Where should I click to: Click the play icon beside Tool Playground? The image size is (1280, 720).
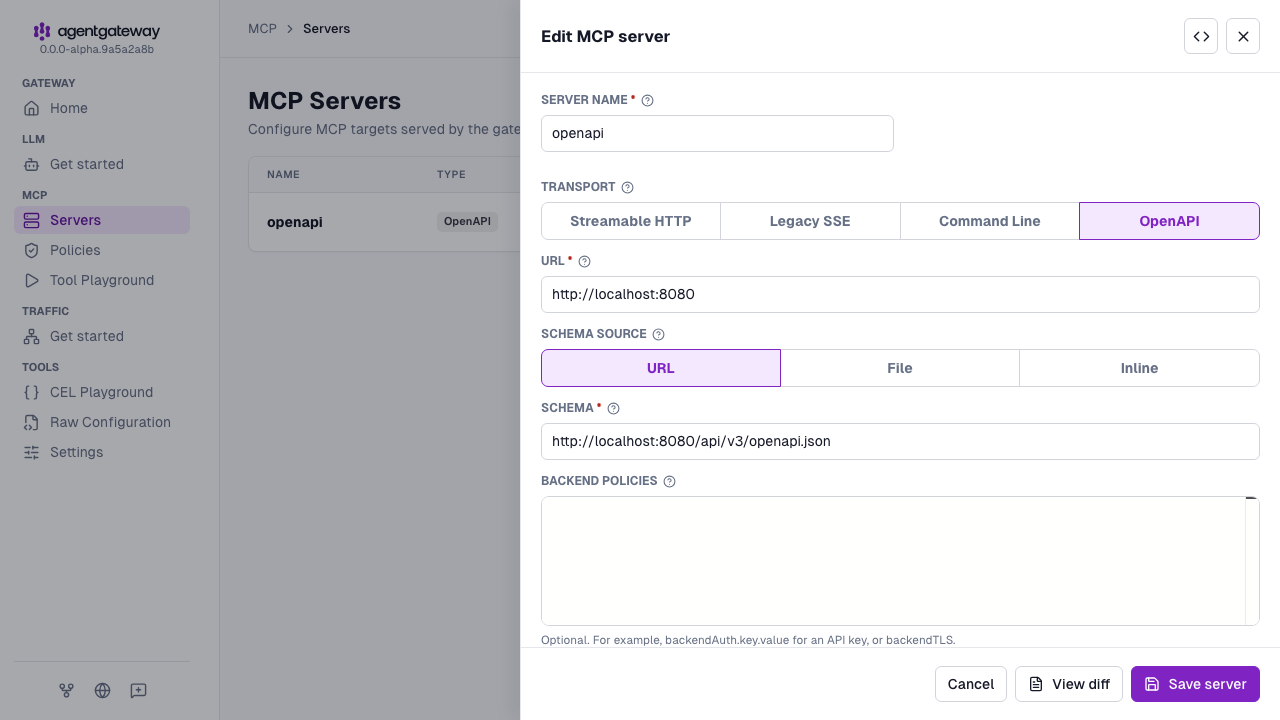click(31, 280)
